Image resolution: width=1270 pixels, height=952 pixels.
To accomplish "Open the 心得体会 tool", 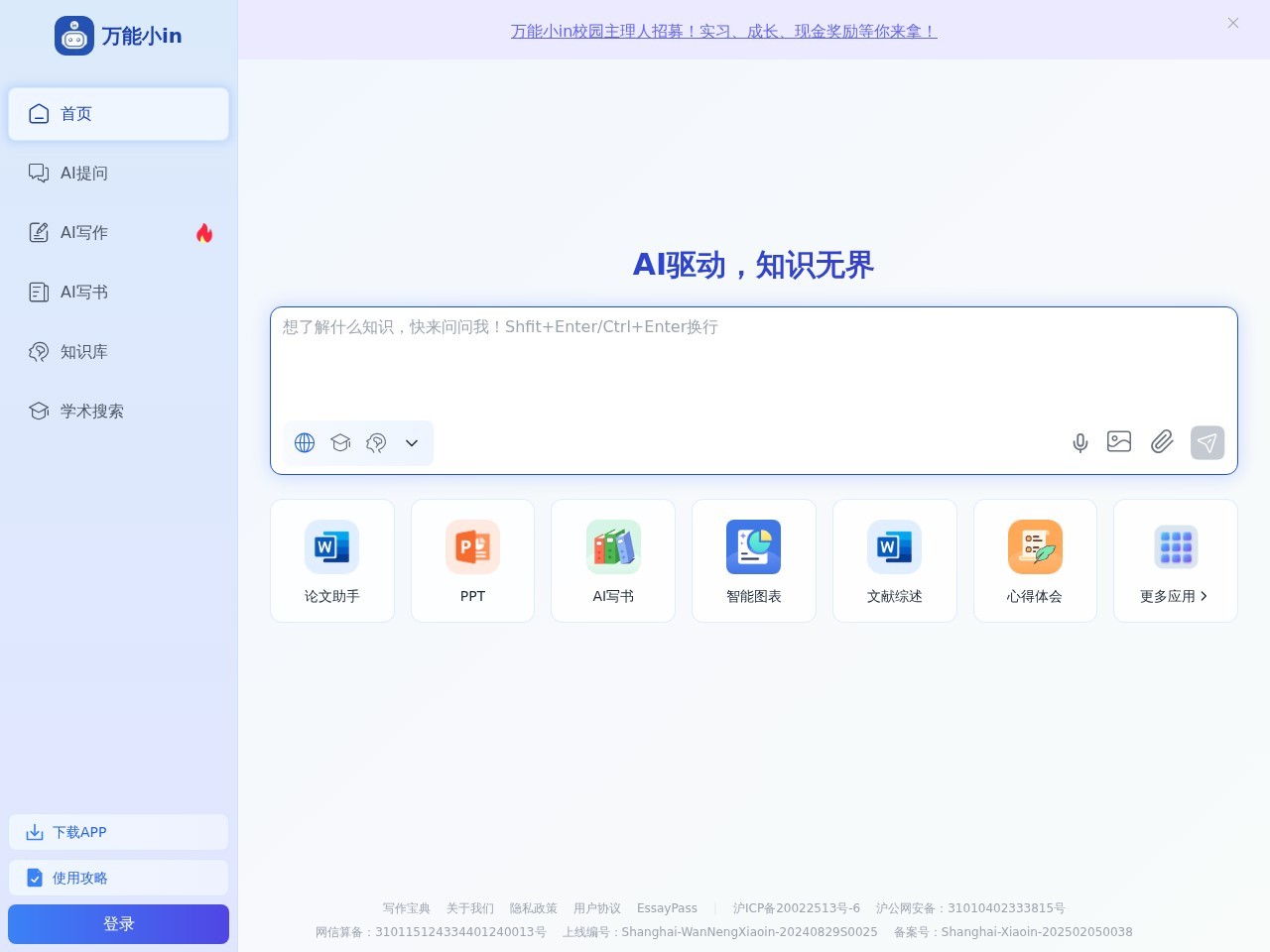I will [x=1034, y=559].
